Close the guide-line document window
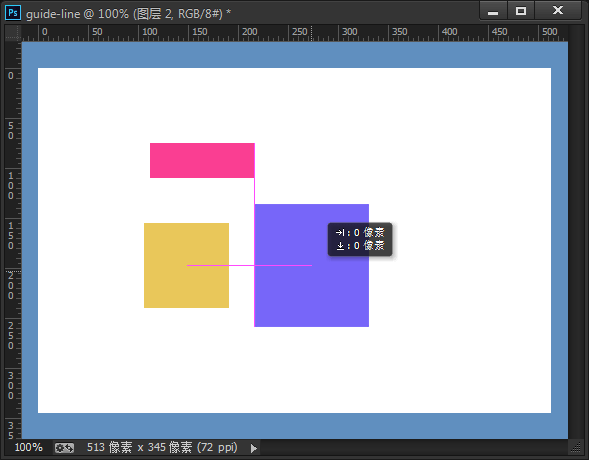589x460 pixels. click(558, 11)
